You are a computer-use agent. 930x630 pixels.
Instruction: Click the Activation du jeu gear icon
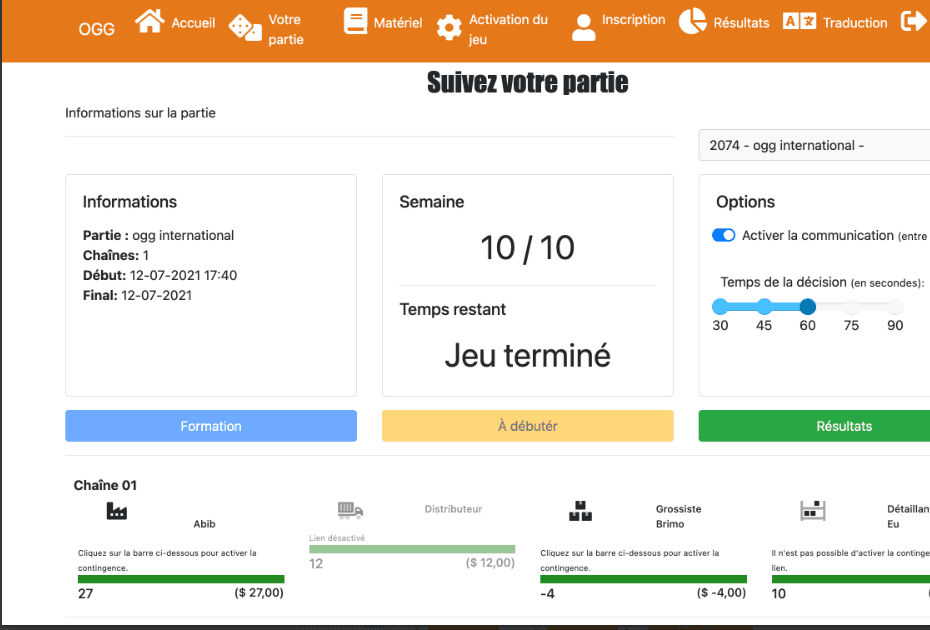click(x=450, y=28)
